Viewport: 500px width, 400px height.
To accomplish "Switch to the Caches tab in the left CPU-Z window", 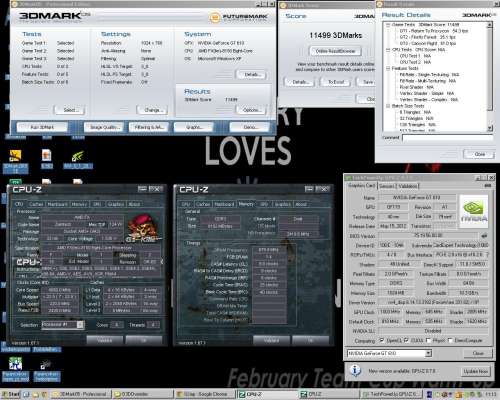I will [x=36, y=204].
